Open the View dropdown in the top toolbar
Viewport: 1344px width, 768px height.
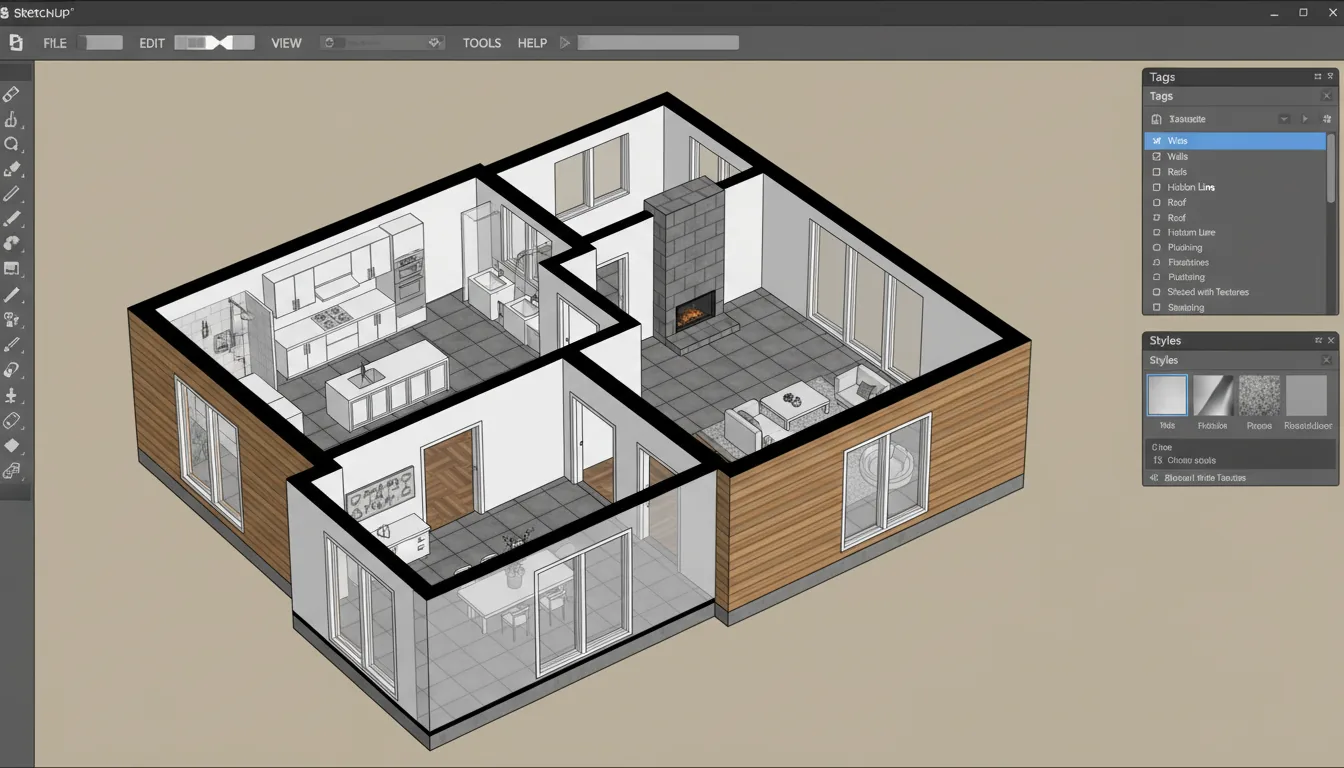[x=286, y=43]
